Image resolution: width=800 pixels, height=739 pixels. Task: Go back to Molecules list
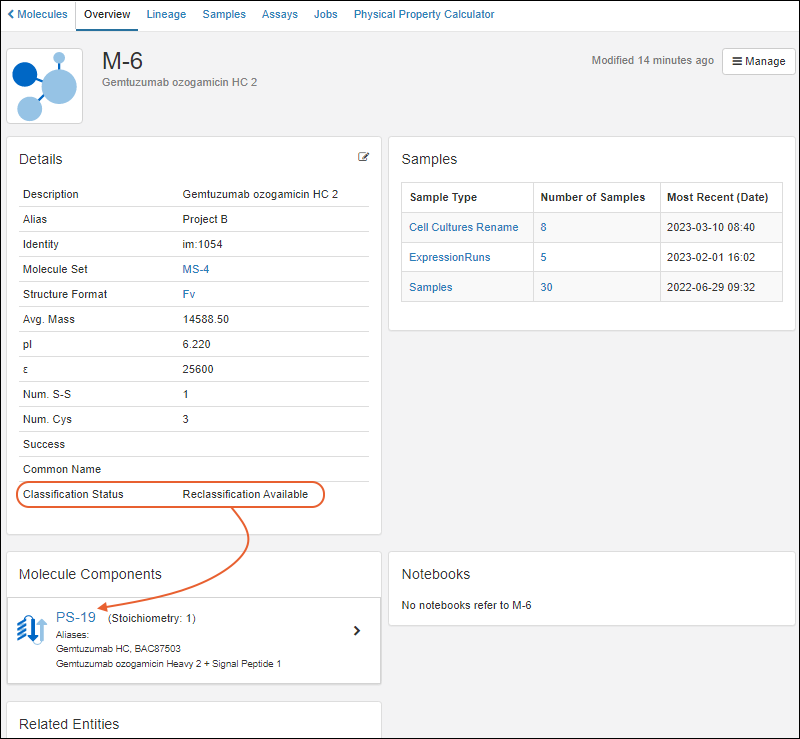[x=38, y=15]
